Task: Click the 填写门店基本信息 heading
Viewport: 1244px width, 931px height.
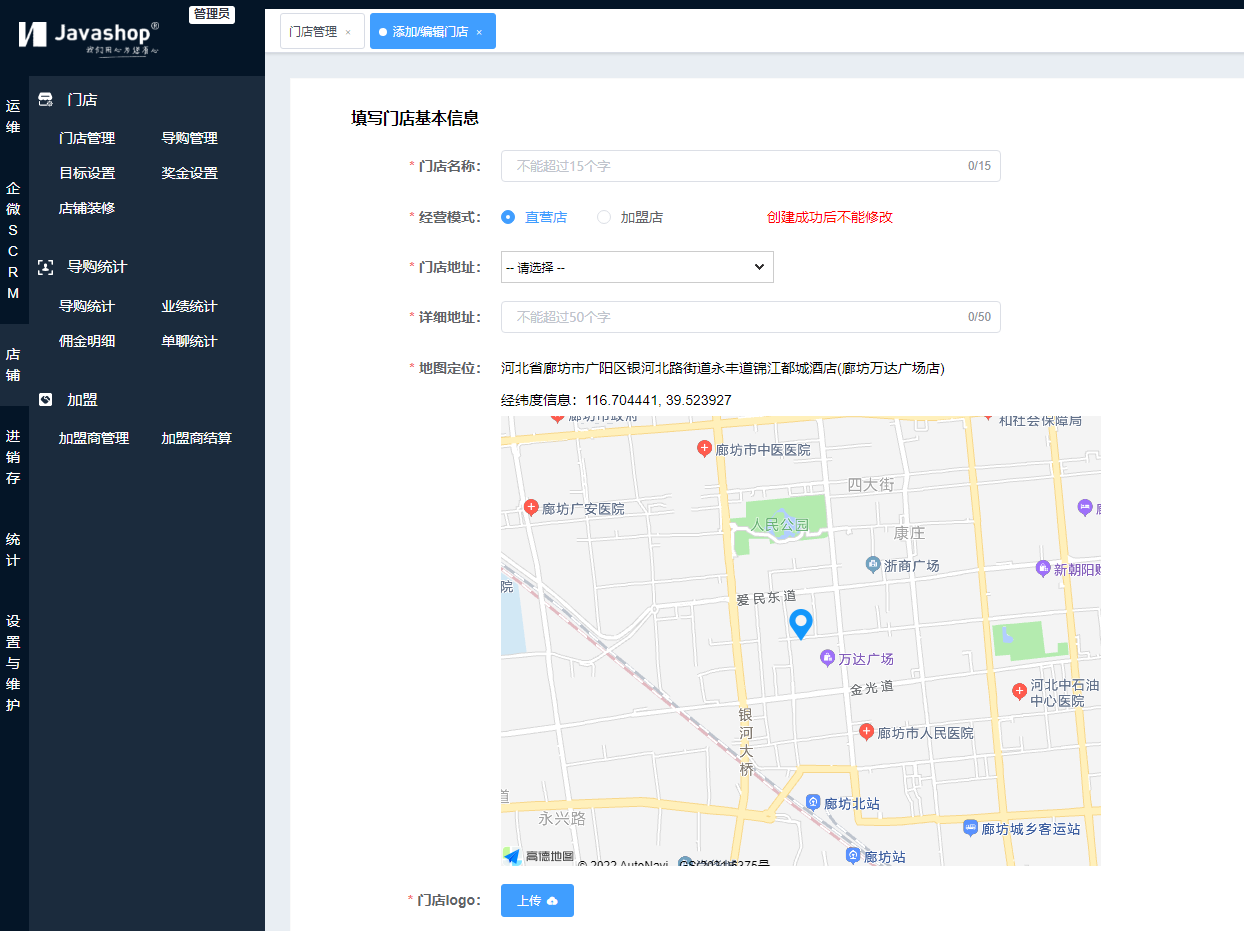Action: [415, 118]
